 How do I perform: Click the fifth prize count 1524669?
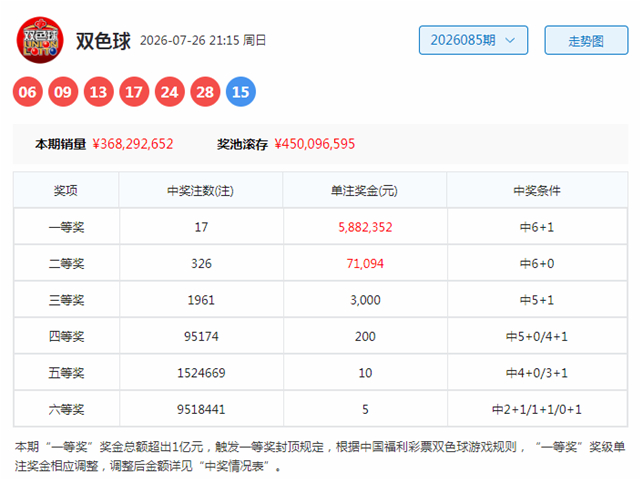pyautogui.click(x=201, y=373)
